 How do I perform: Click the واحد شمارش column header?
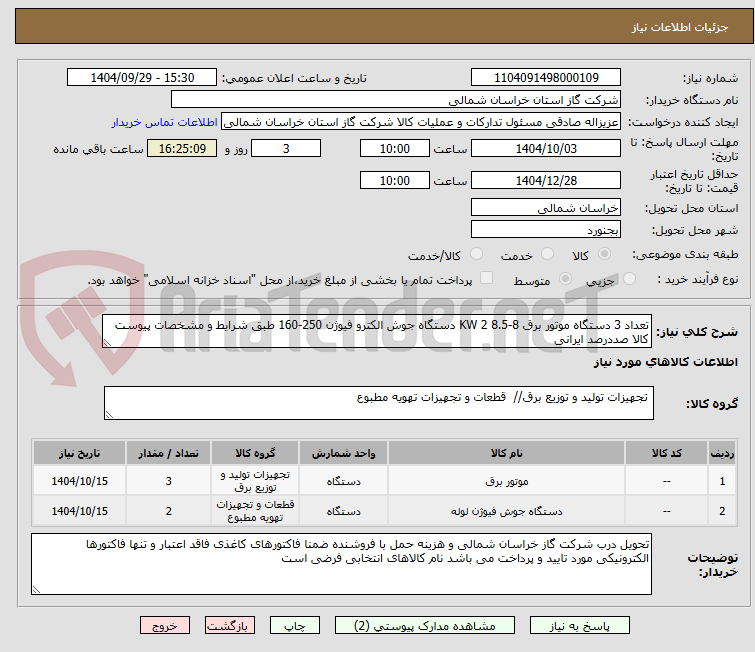(x=343, y=453)
